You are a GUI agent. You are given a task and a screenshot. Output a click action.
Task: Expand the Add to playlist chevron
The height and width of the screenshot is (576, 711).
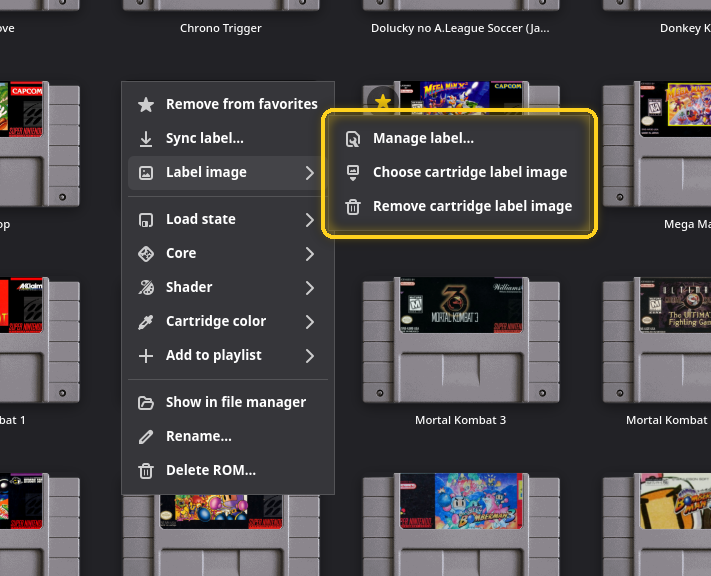tap(310, 356)
